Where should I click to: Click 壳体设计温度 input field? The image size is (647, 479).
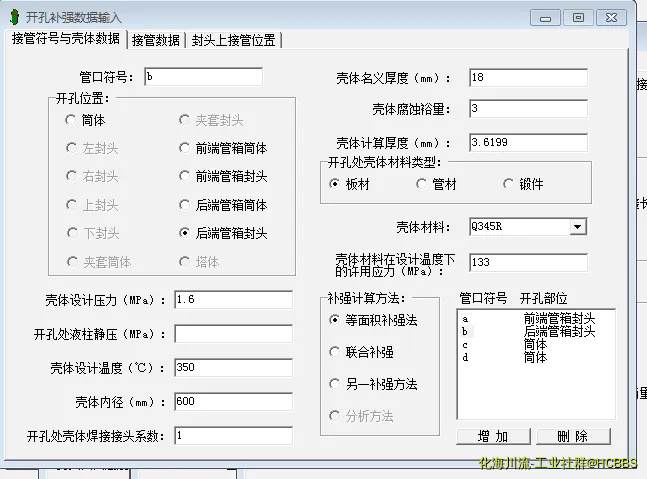pos(234,368)
